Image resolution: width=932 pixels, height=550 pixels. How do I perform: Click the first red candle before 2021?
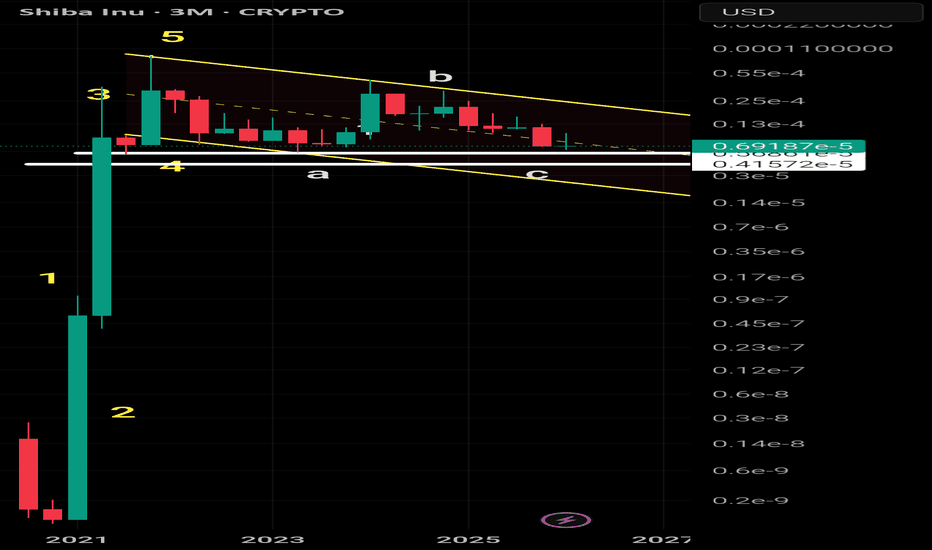[x=29, y=474]
